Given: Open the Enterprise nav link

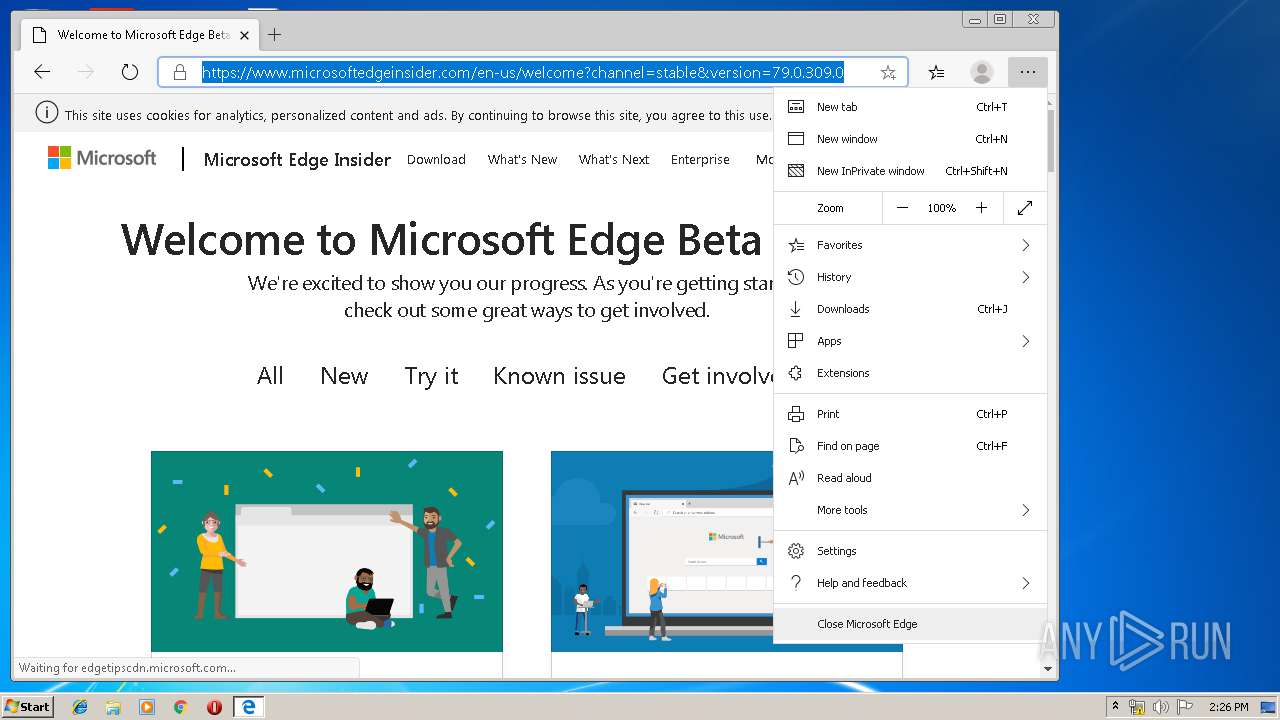Looking at the screenshot, I should point(700,160).
